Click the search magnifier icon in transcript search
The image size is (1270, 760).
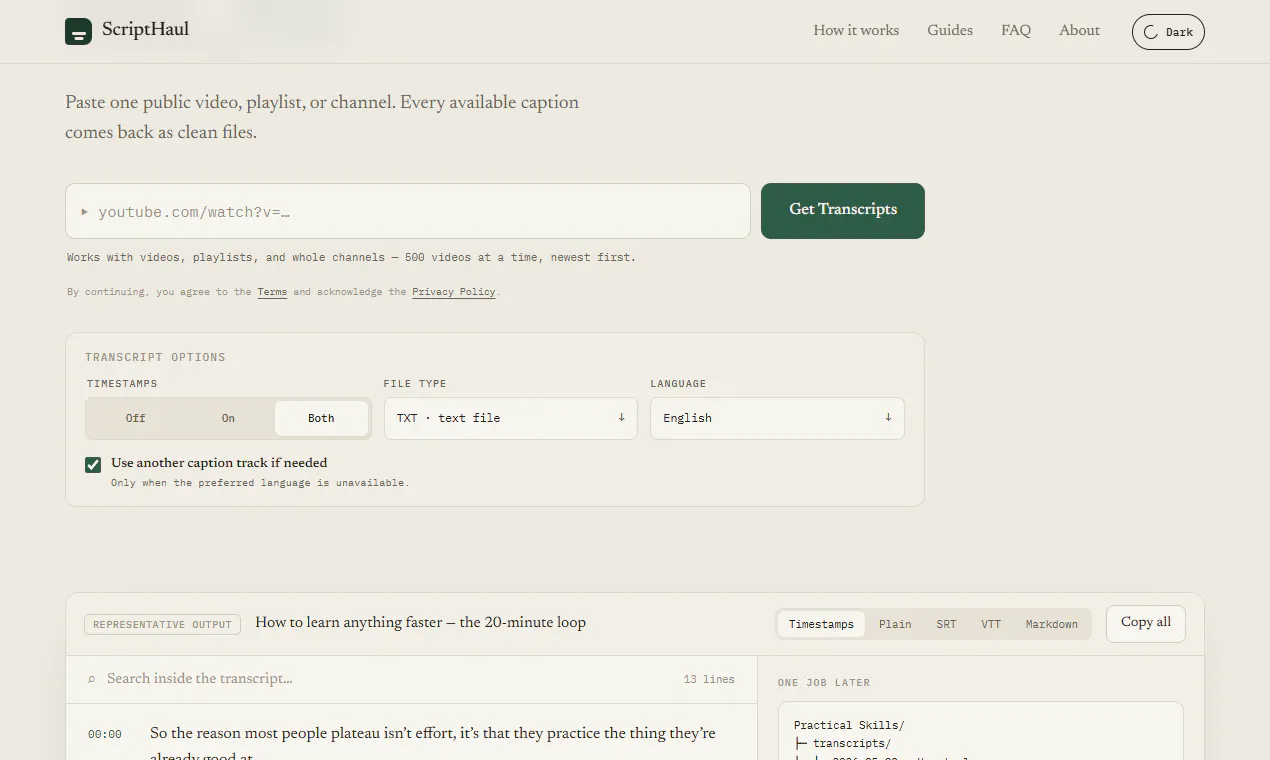[x=92, y=679]
